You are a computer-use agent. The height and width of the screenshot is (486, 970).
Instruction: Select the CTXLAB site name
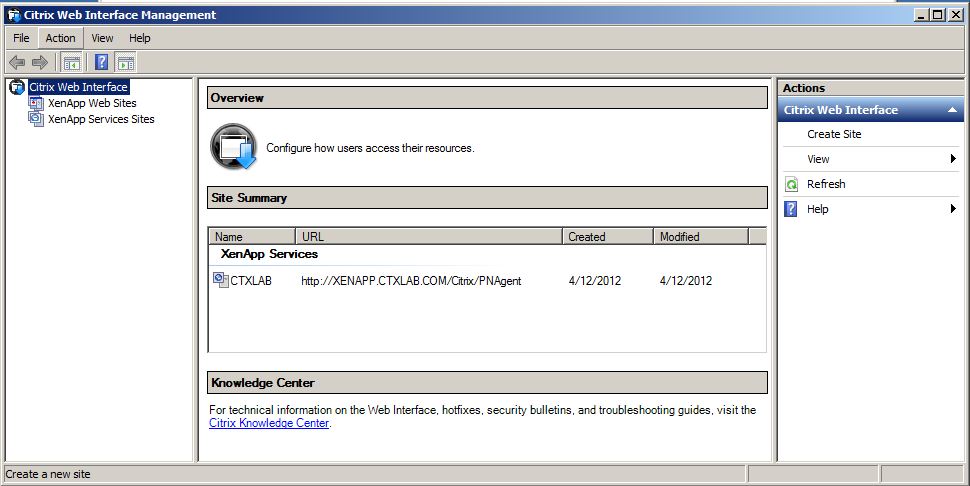pyautogui.click(x=251, y=281)
